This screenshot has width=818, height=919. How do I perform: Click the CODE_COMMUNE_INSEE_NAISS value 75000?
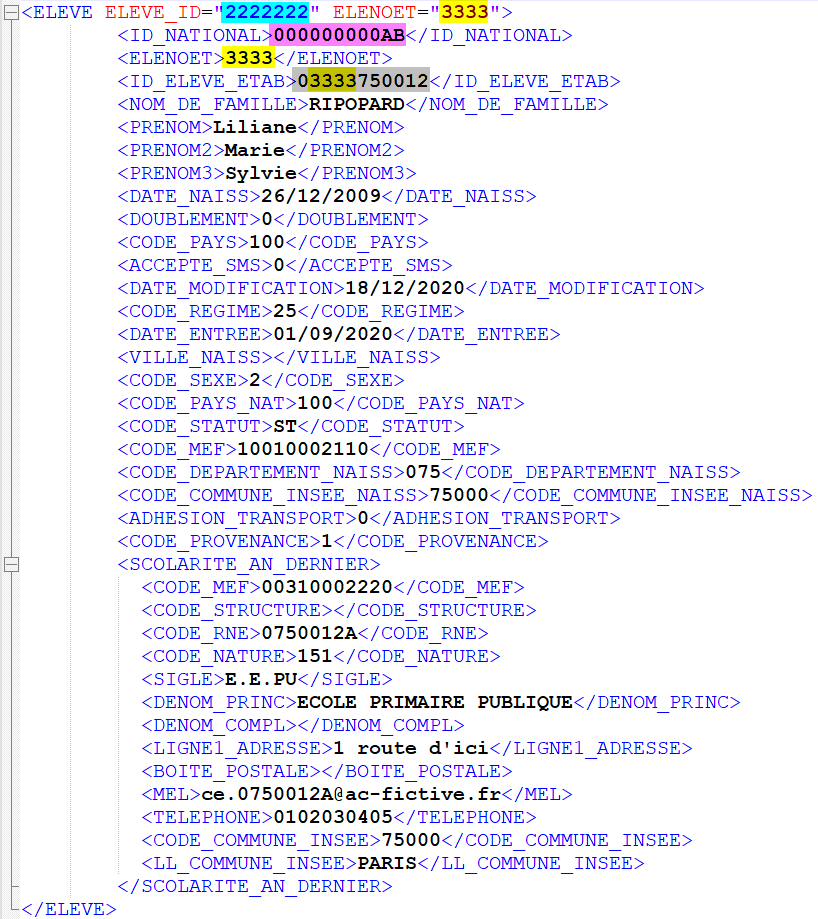[x=459, y=495]
